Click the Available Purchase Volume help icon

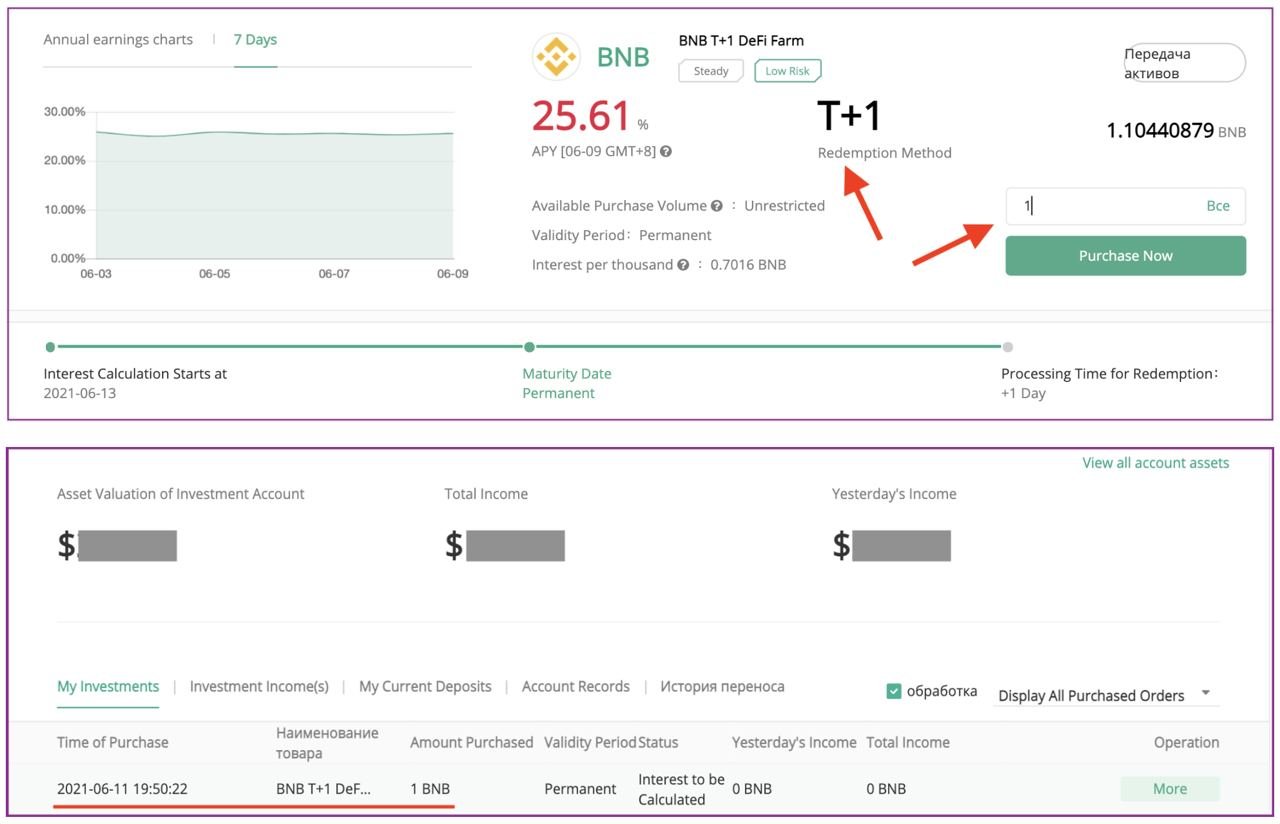click(716, 206)
